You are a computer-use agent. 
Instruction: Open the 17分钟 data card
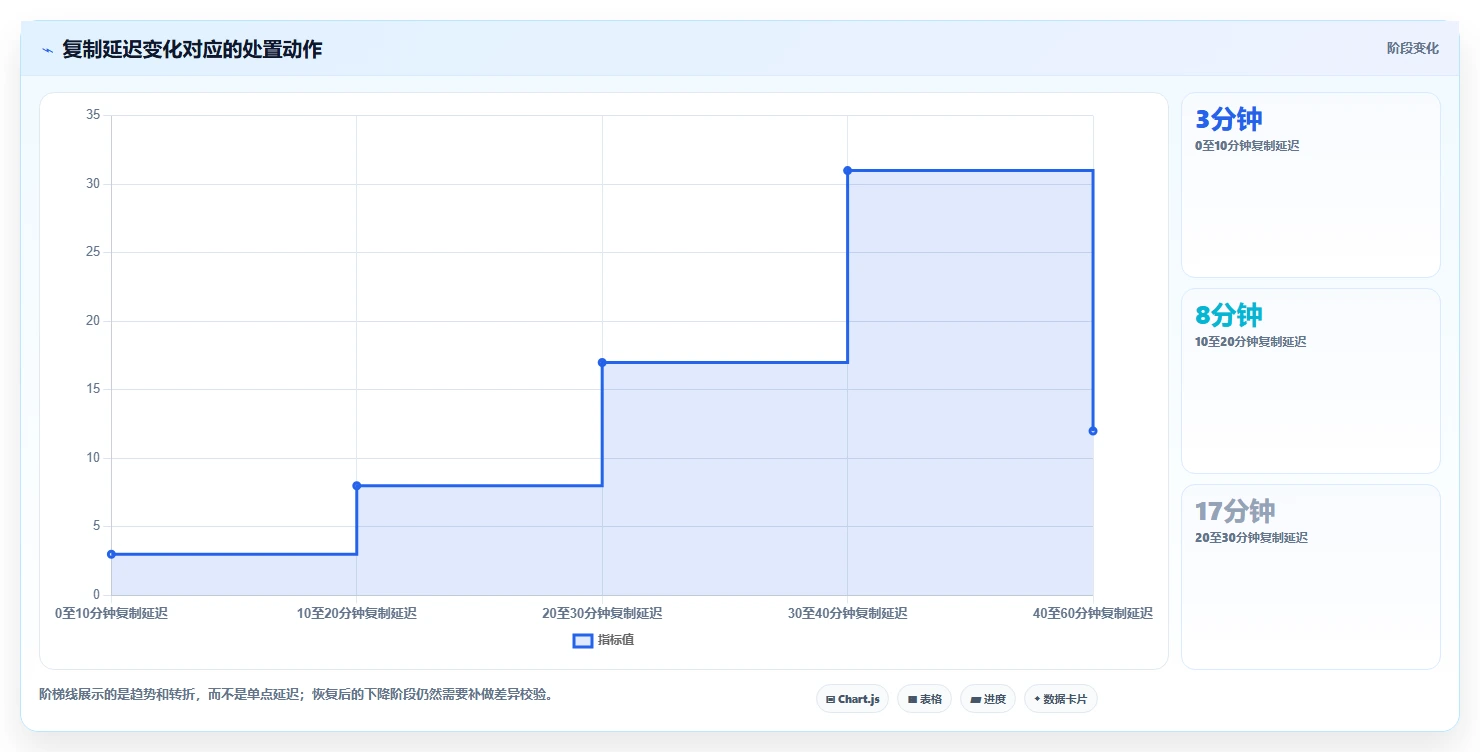pos(1311,577)
